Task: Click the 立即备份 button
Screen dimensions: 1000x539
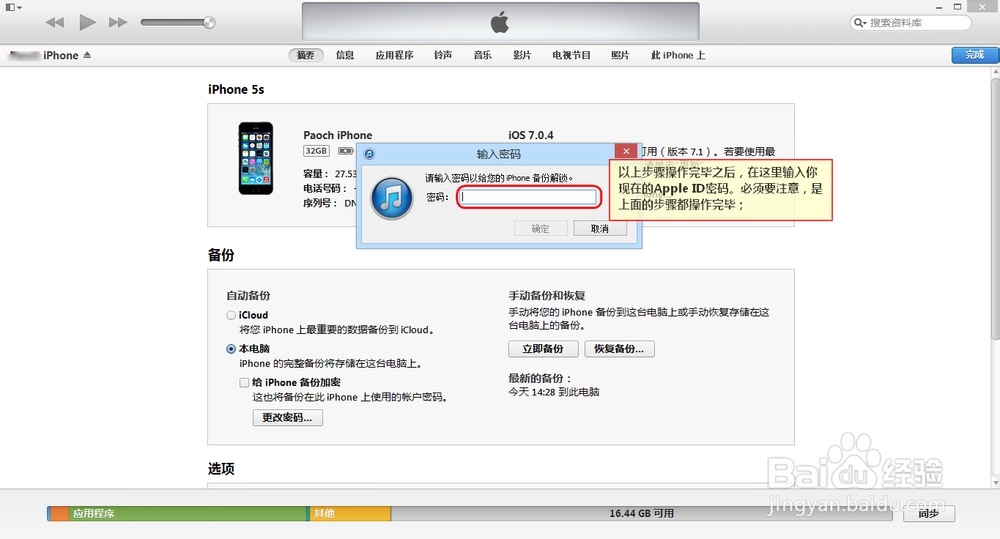Action: tap(543, 349)
